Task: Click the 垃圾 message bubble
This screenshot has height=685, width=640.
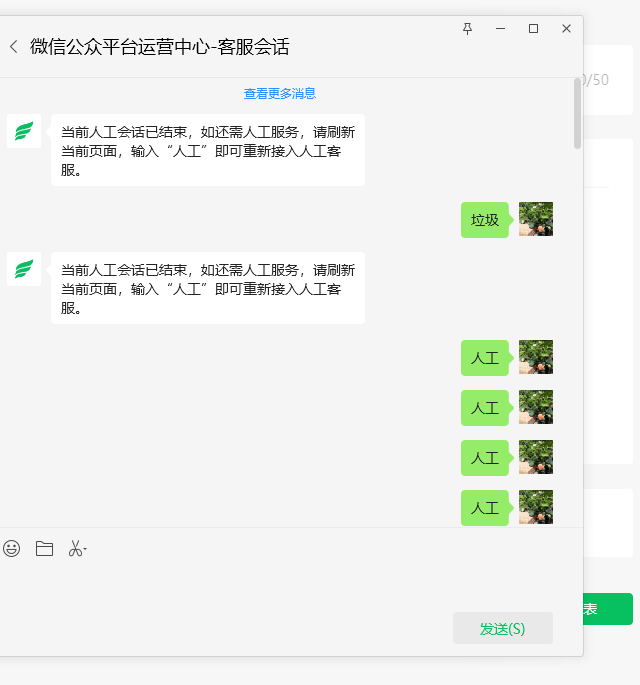Action: (485, 220)
